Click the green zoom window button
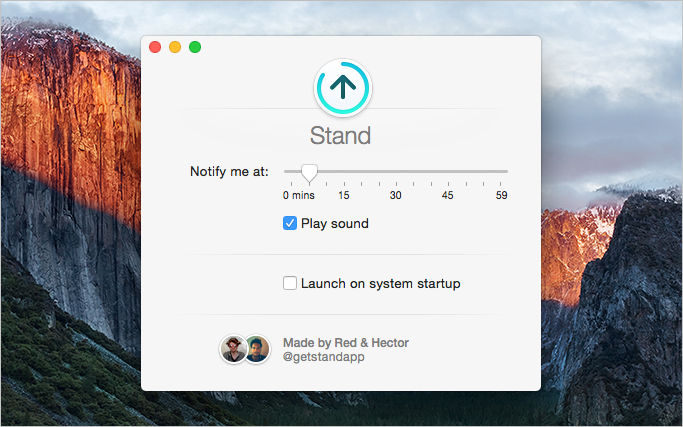 (195, 47)
